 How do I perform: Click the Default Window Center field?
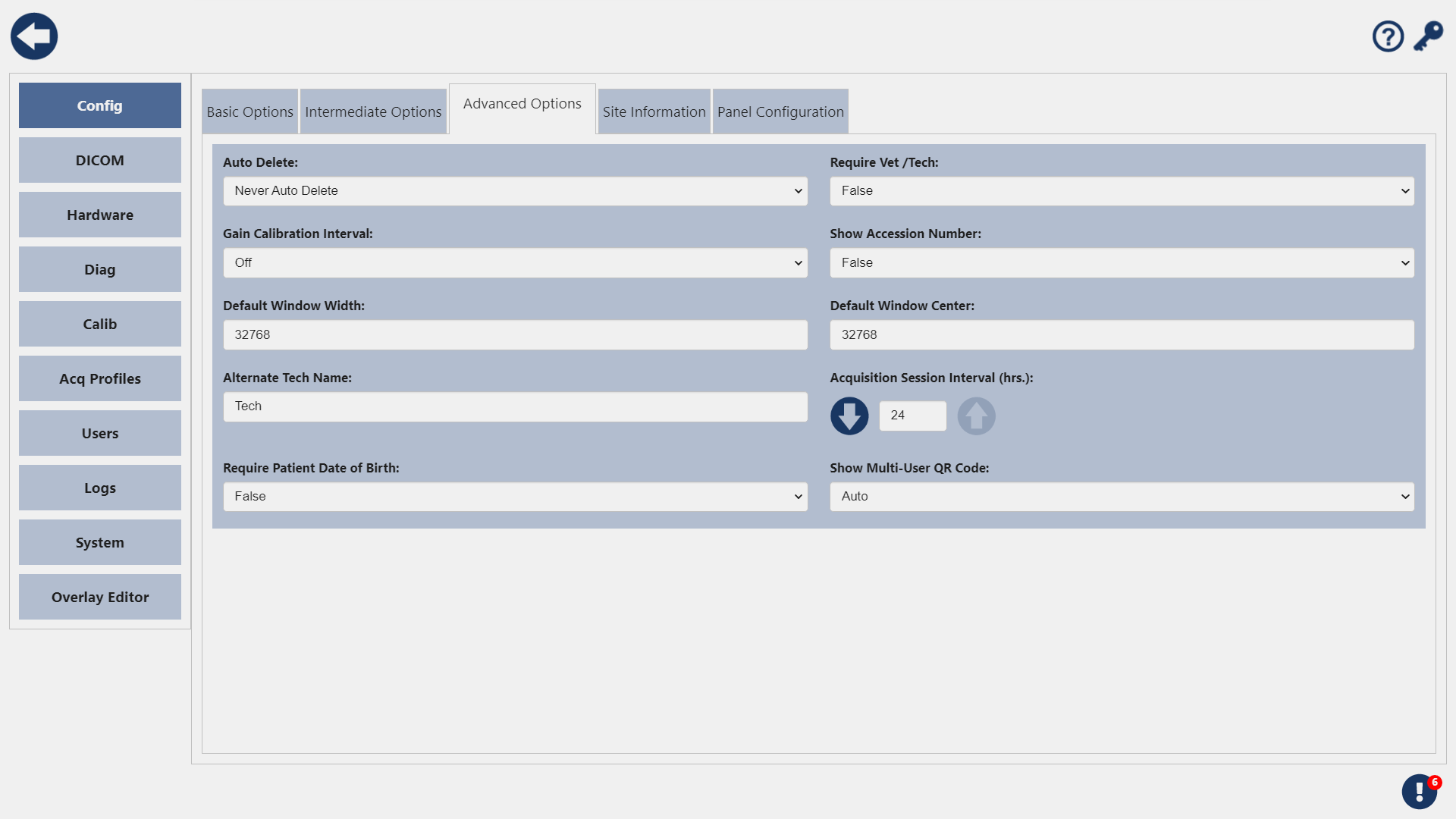click(x=1122, y=334)
